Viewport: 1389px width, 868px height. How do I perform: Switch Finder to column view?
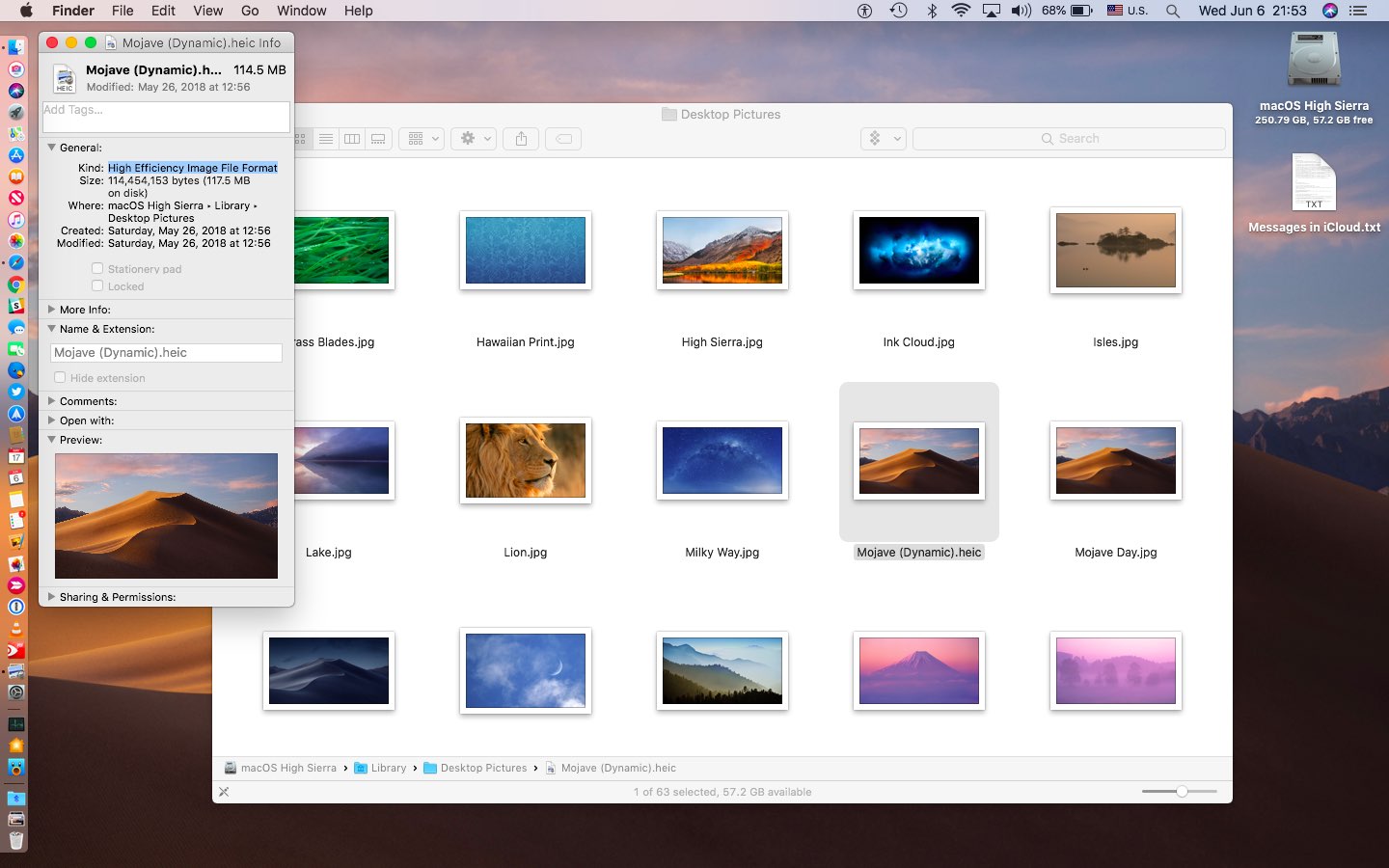coord(352,139)
